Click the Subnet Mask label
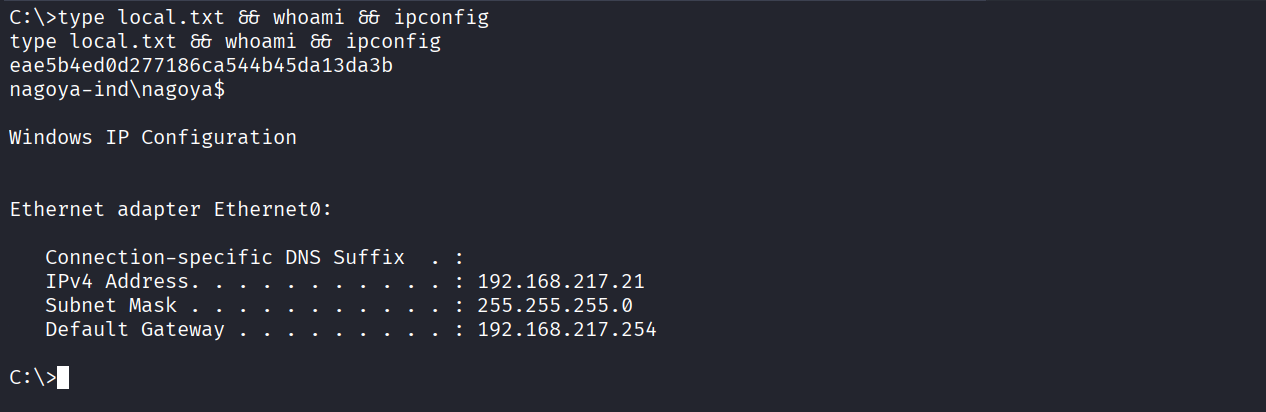This screenshot has width=1266, height=412. coord(111,306)
